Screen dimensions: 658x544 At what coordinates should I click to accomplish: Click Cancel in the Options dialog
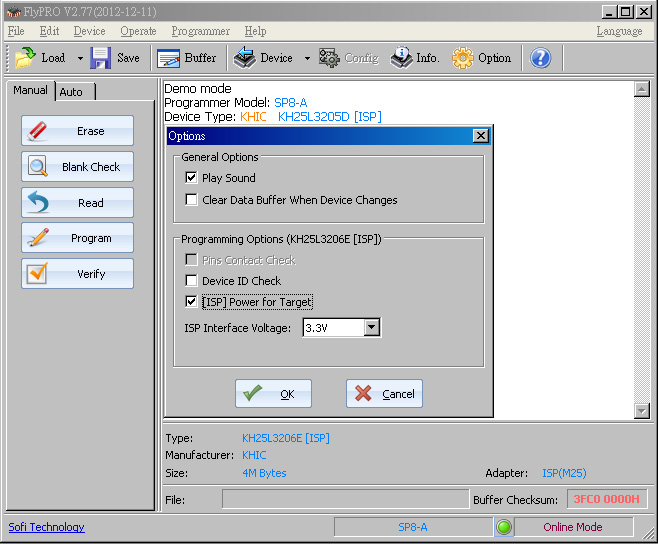tap(384, 394)
